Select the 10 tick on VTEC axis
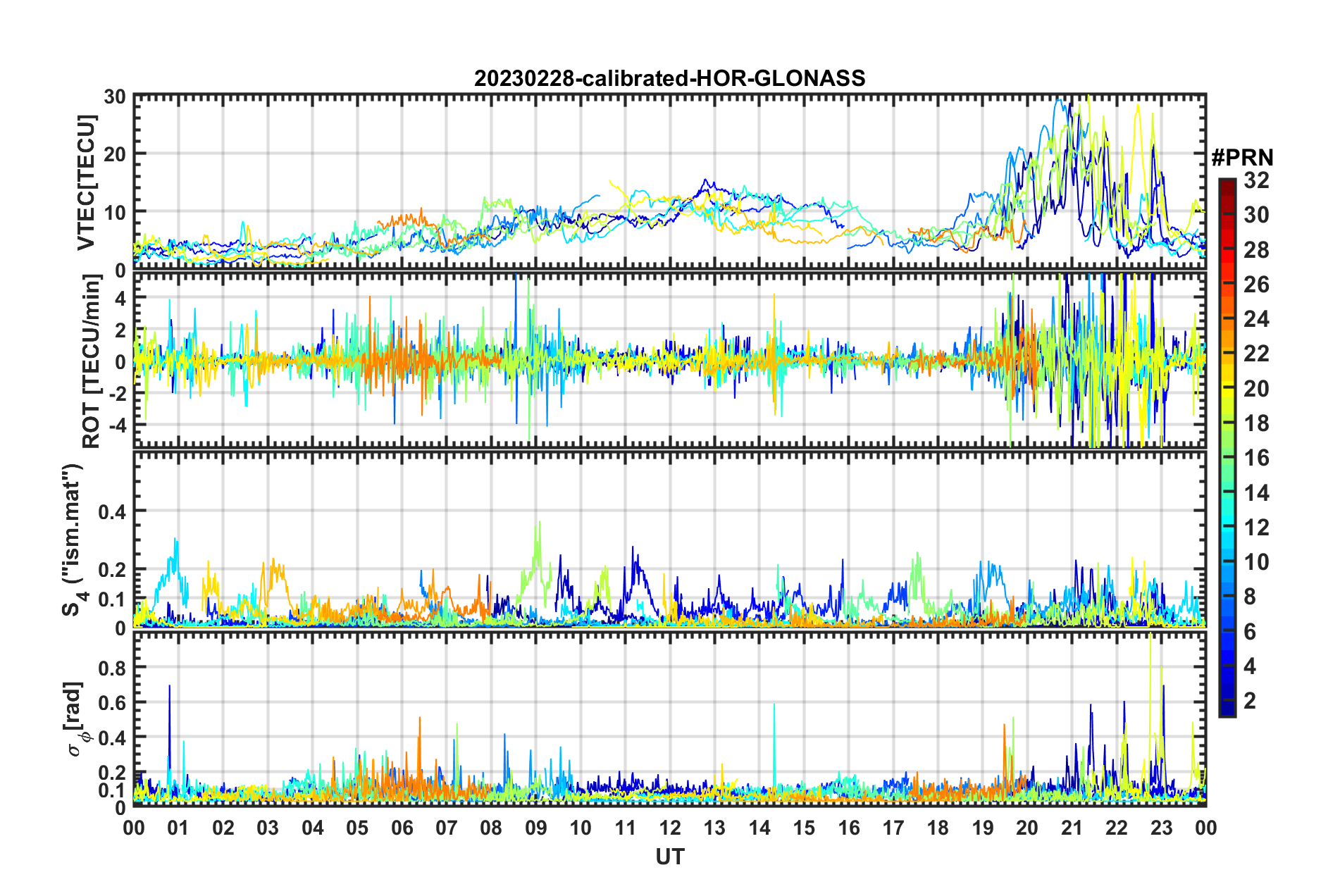The height and width of the screenshot is (896, 1340). (x=115, y=212)
